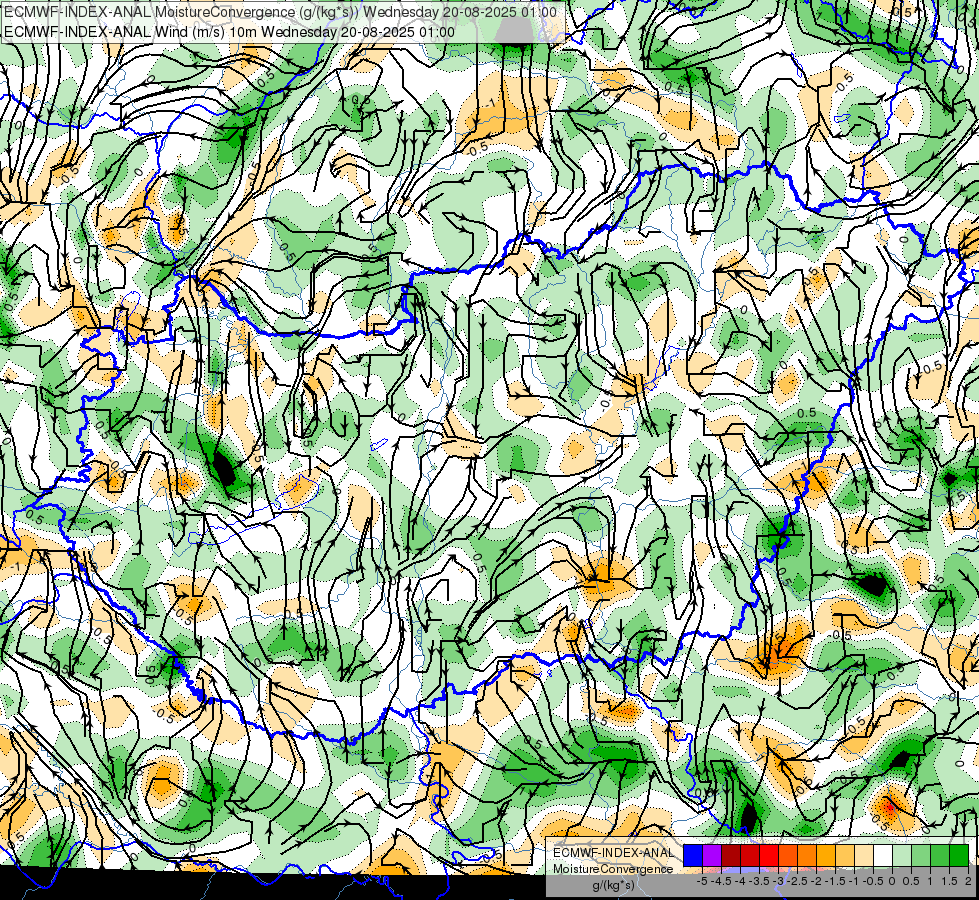Pick the palest green swatch between 0 and 0.5
The image size is (979, 900).
coord(902,856)
